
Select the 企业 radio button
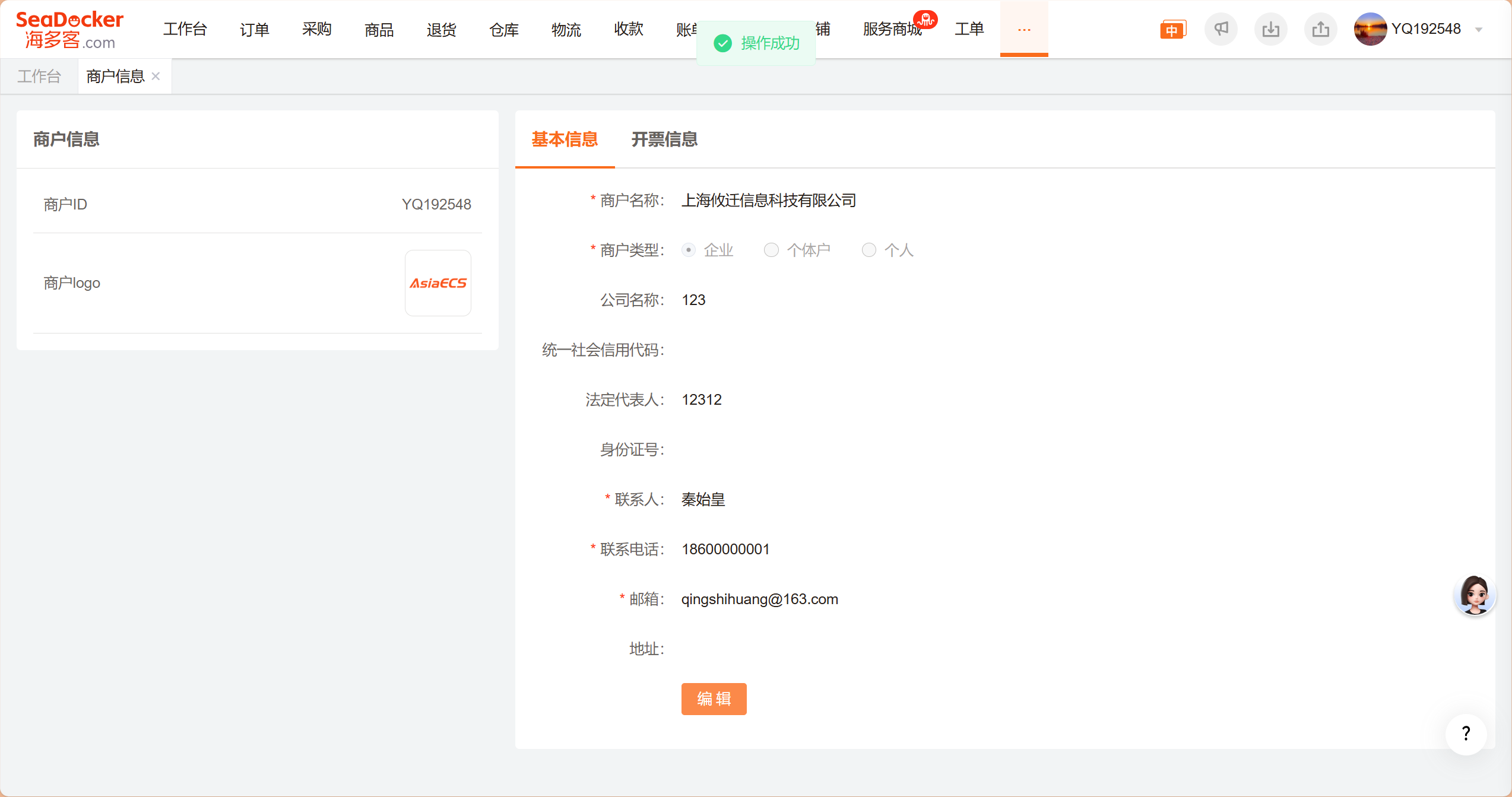tap(689, 250)
